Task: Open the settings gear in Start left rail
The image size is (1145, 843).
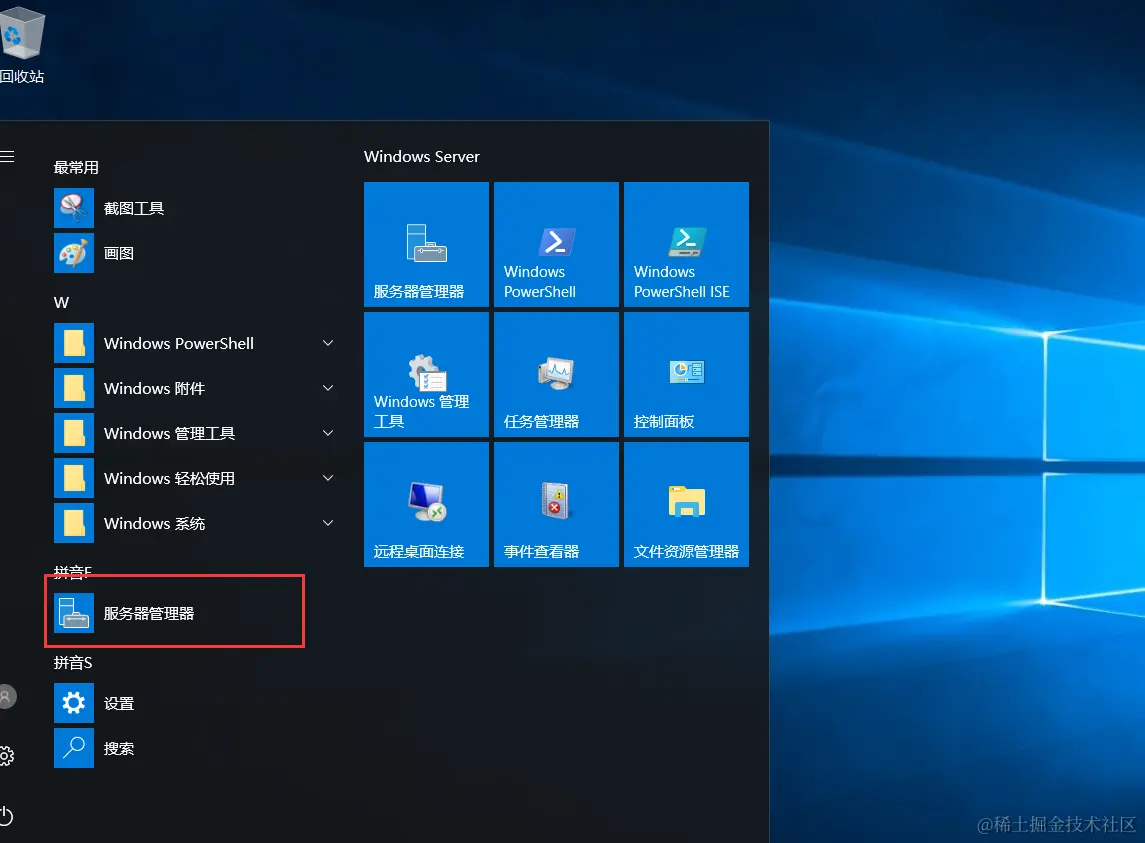Action: (x=7, y=756)
